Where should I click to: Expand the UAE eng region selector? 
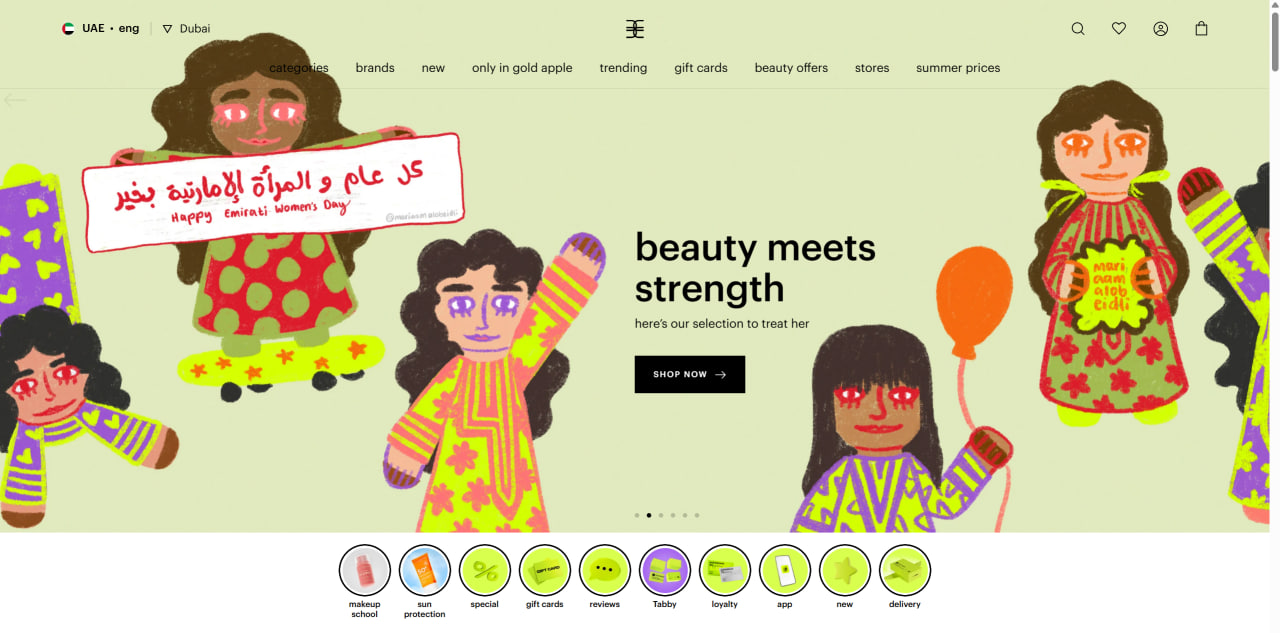pyautogui.click(x=100, y=29)
